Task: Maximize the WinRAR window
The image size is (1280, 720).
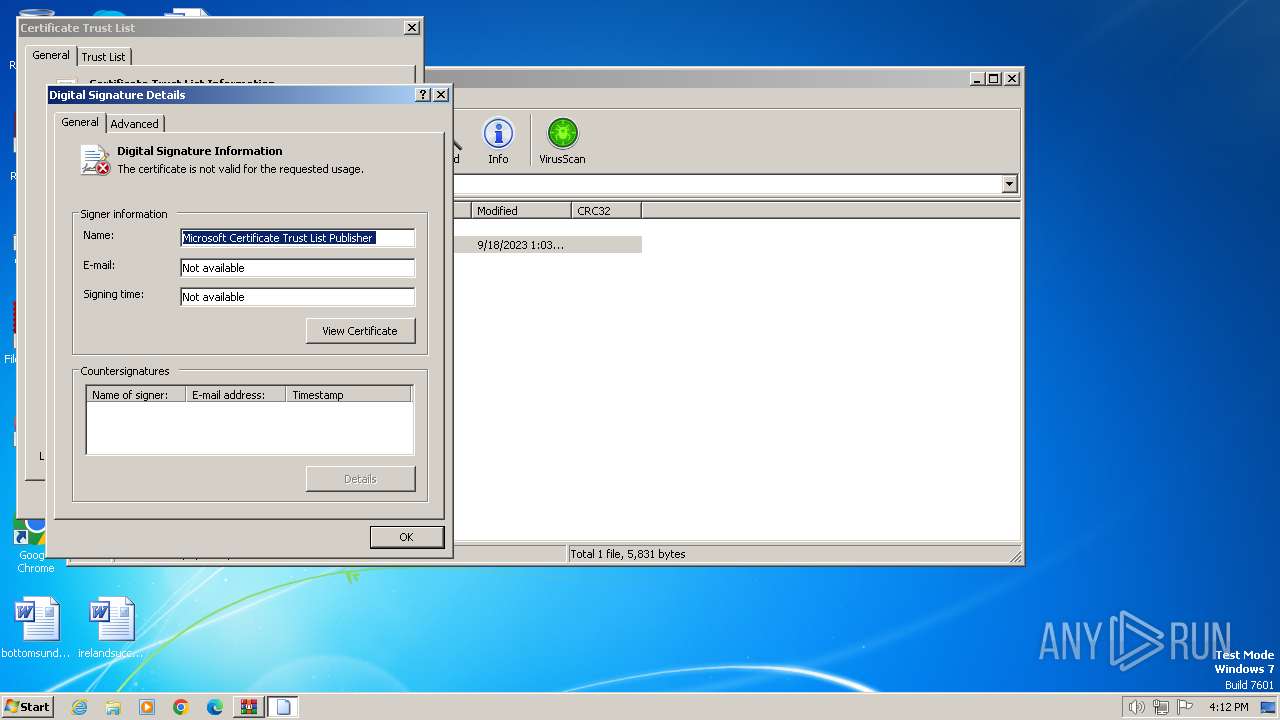Action: (x=994, y=78)
